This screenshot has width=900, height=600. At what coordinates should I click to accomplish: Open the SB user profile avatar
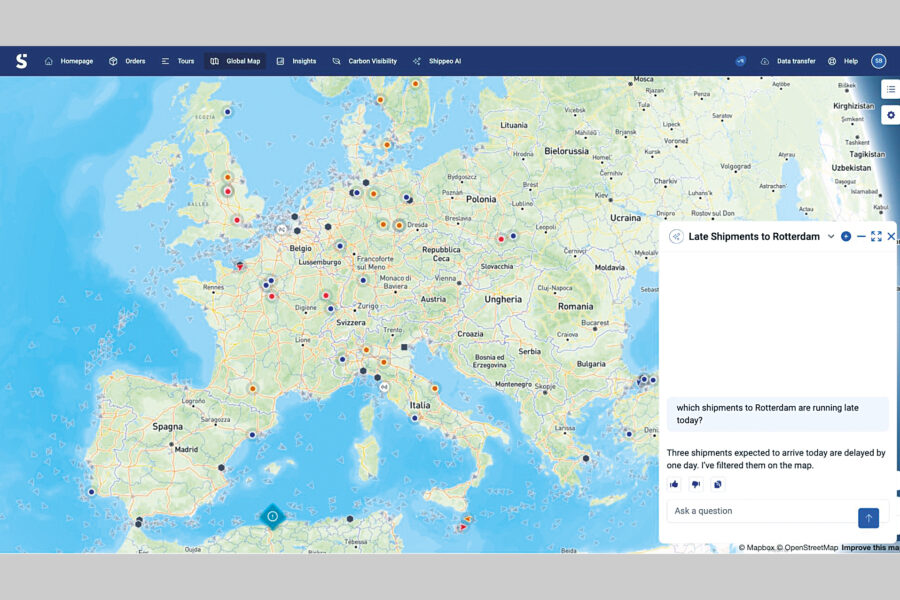click(878, 61)
